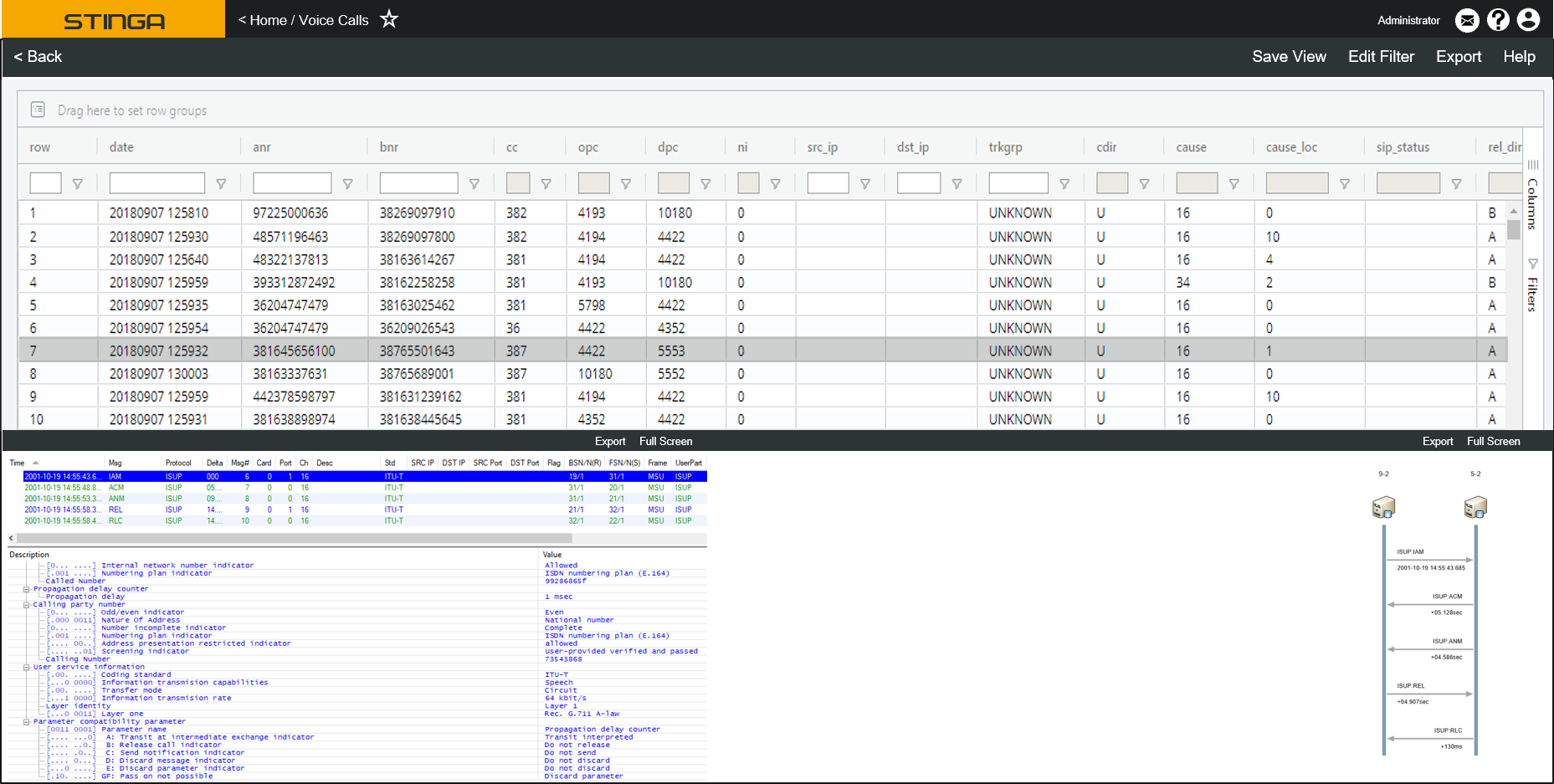Click the STINGA logo
The height and width of the screenshot is (784, 1554).
pos(114,21)
